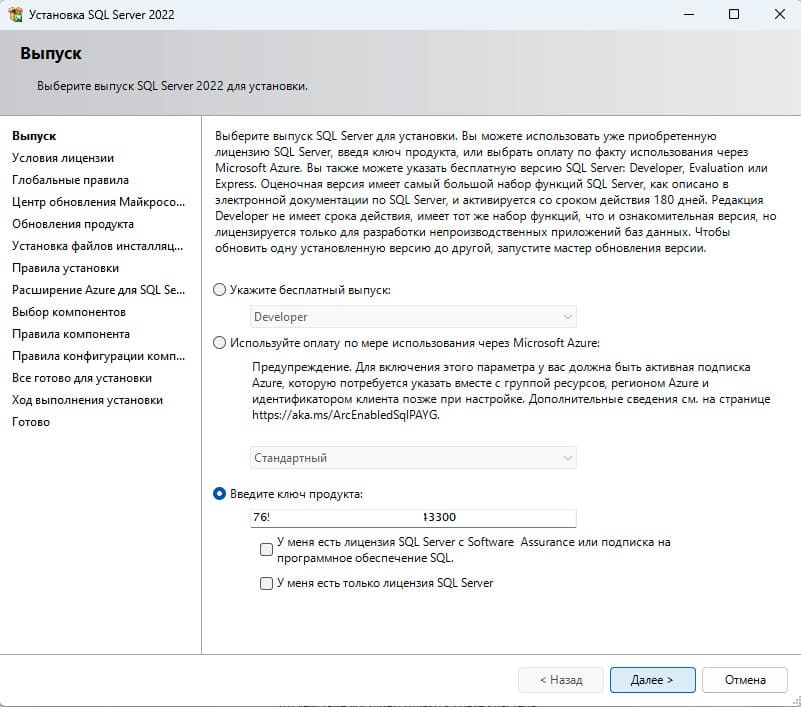The height and width of the screenshot is (707, 801).
Task: Select pay-as-you-go via Microsoft Azure option
Action: pos(219,343)
